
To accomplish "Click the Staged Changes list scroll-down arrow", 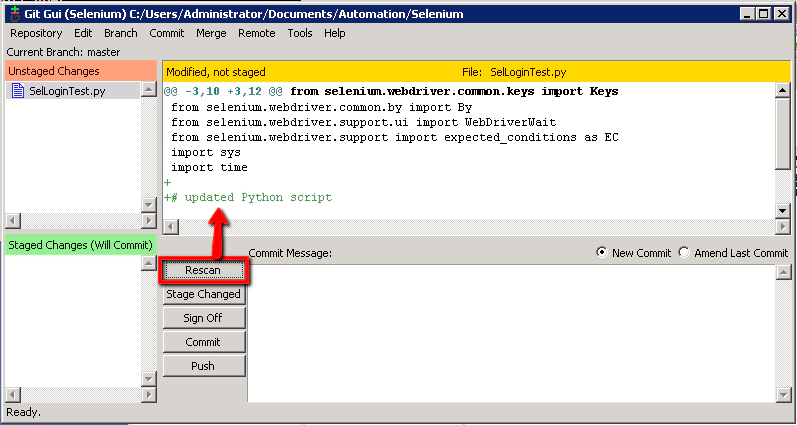I will point(148,379).
